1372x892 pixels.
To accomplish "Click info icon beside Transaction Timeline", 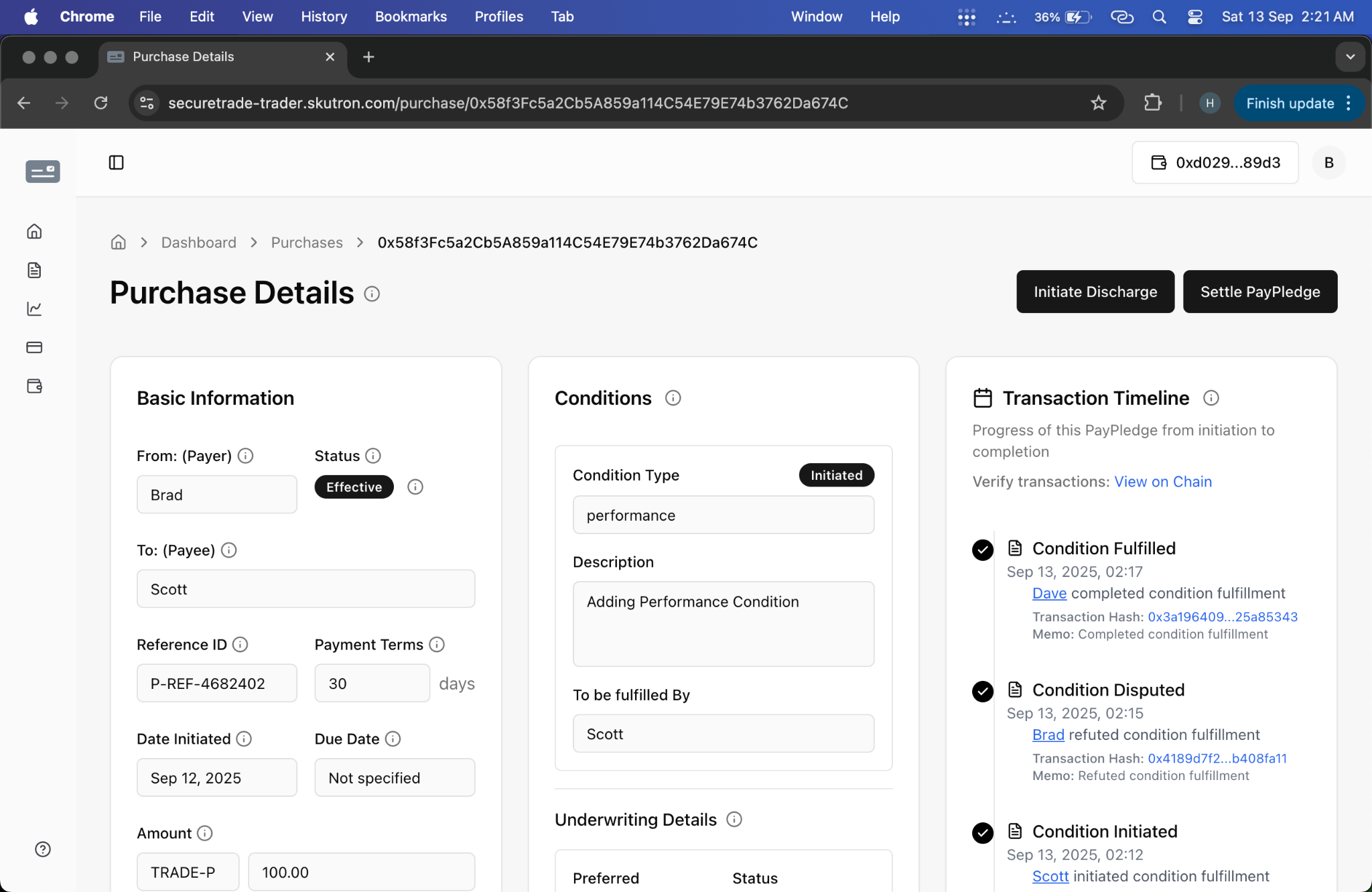I will pos(1211,398).
